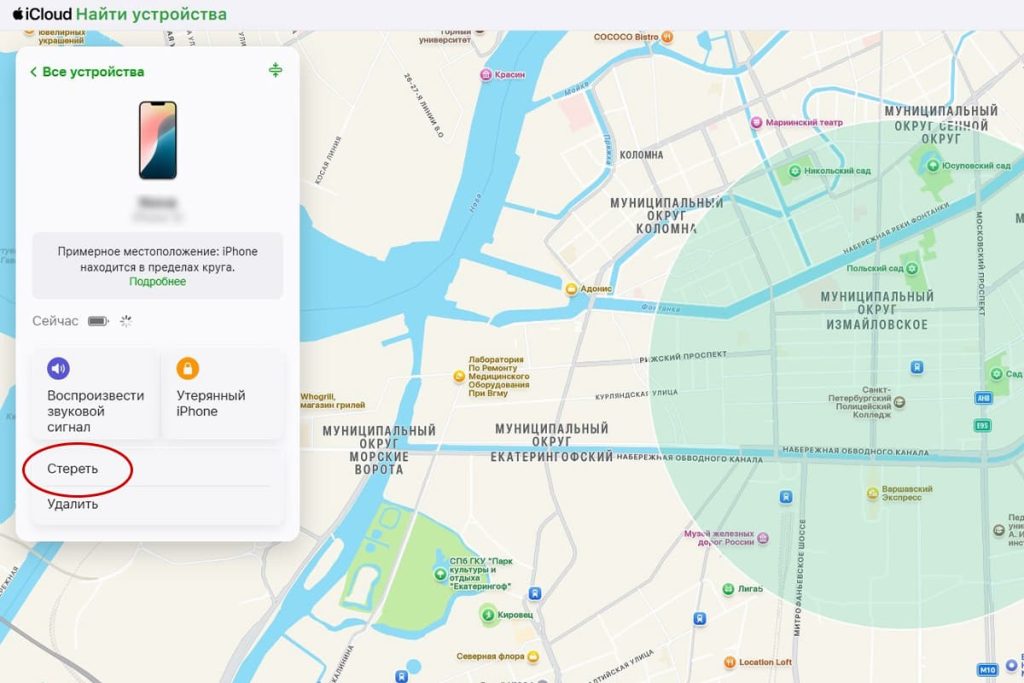This screenshot has width=1024, height=683.
Task: Click Муниципальный округ Коломна label
Action: point(666,215)
